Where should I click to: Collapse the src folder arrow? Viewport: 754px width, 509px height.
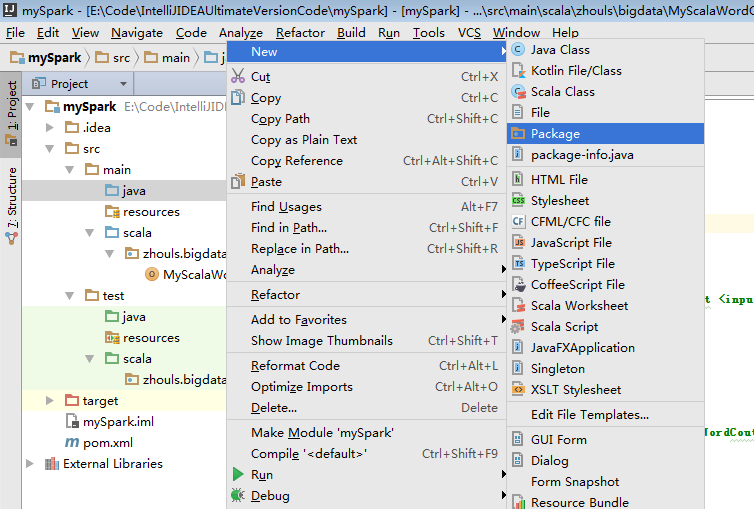(x=50, y=149)
